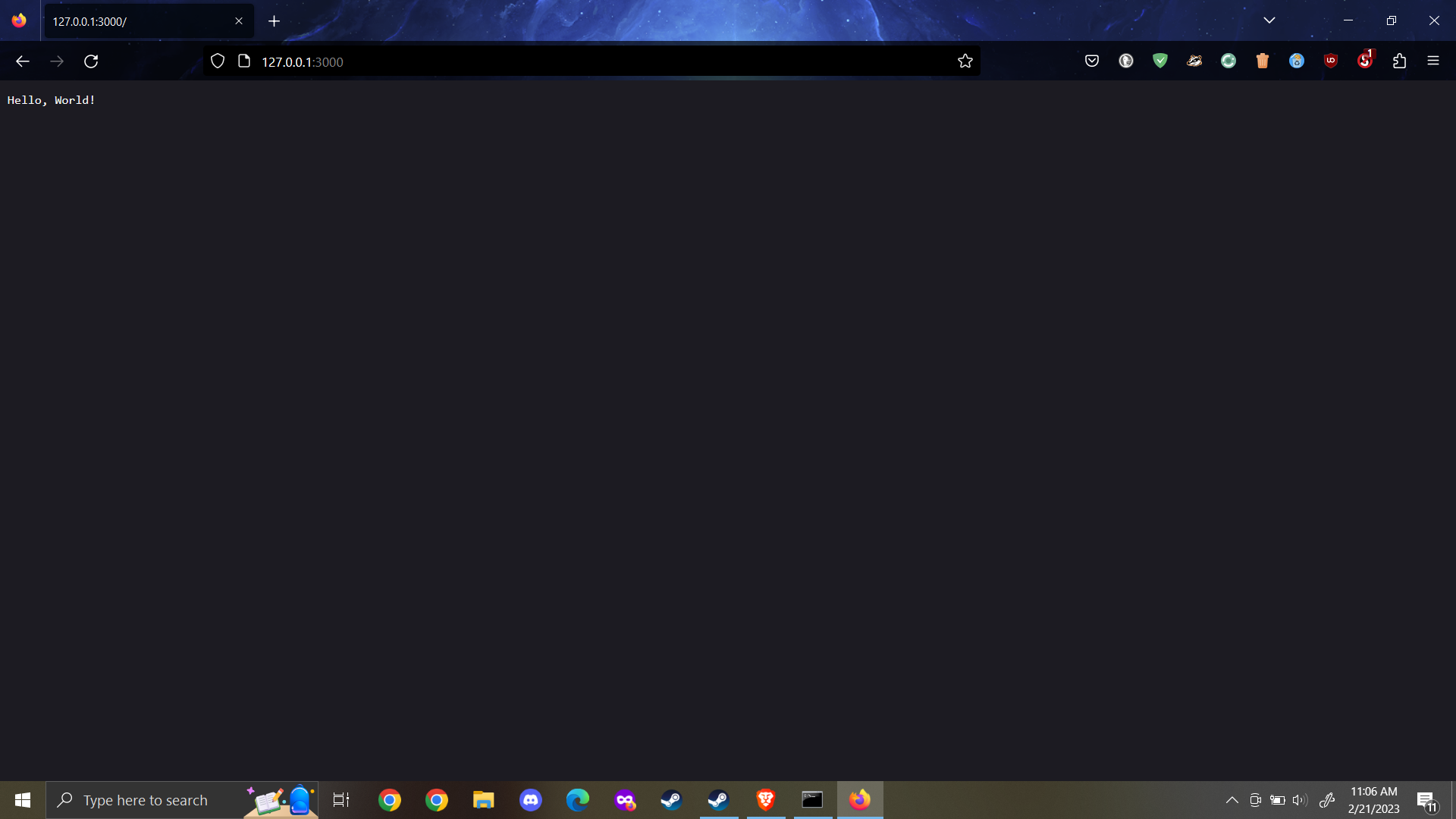The image size is (1456, 819).
Task: Open a new browser tab
Action: pos(275,21)
